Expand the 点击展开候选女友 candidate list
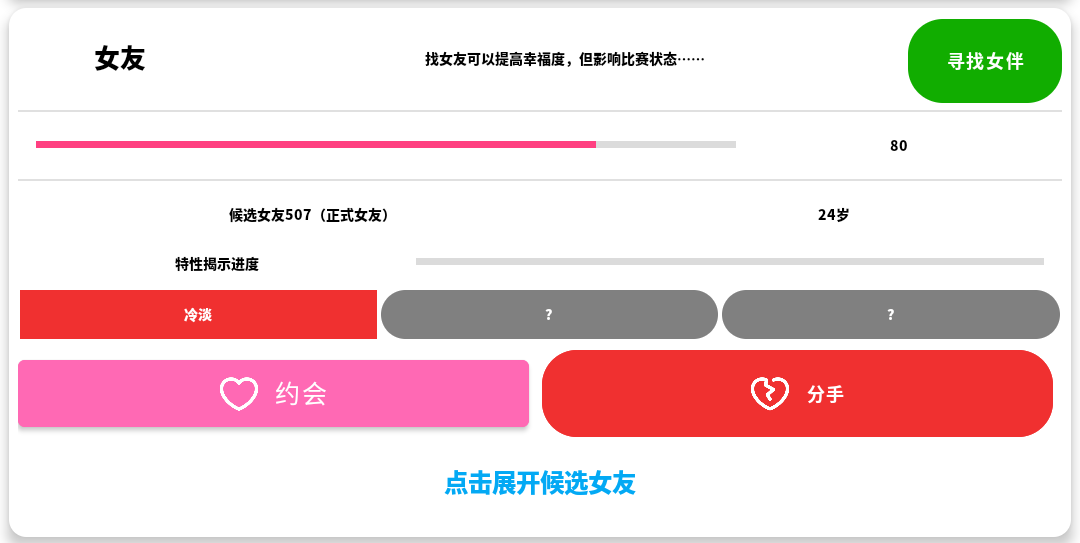The height and width of the screenshot is (543, 1080). point(540,483)
